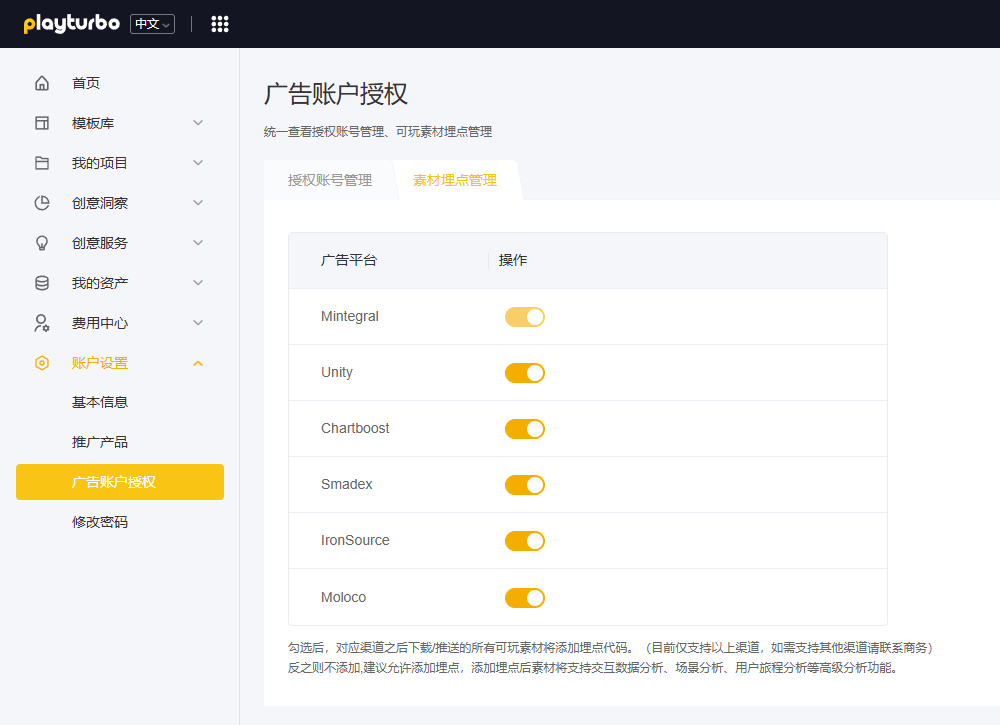Click the home icon in sidebar
The width and height of the screenshot is (1000, 725).
[42, 83]
